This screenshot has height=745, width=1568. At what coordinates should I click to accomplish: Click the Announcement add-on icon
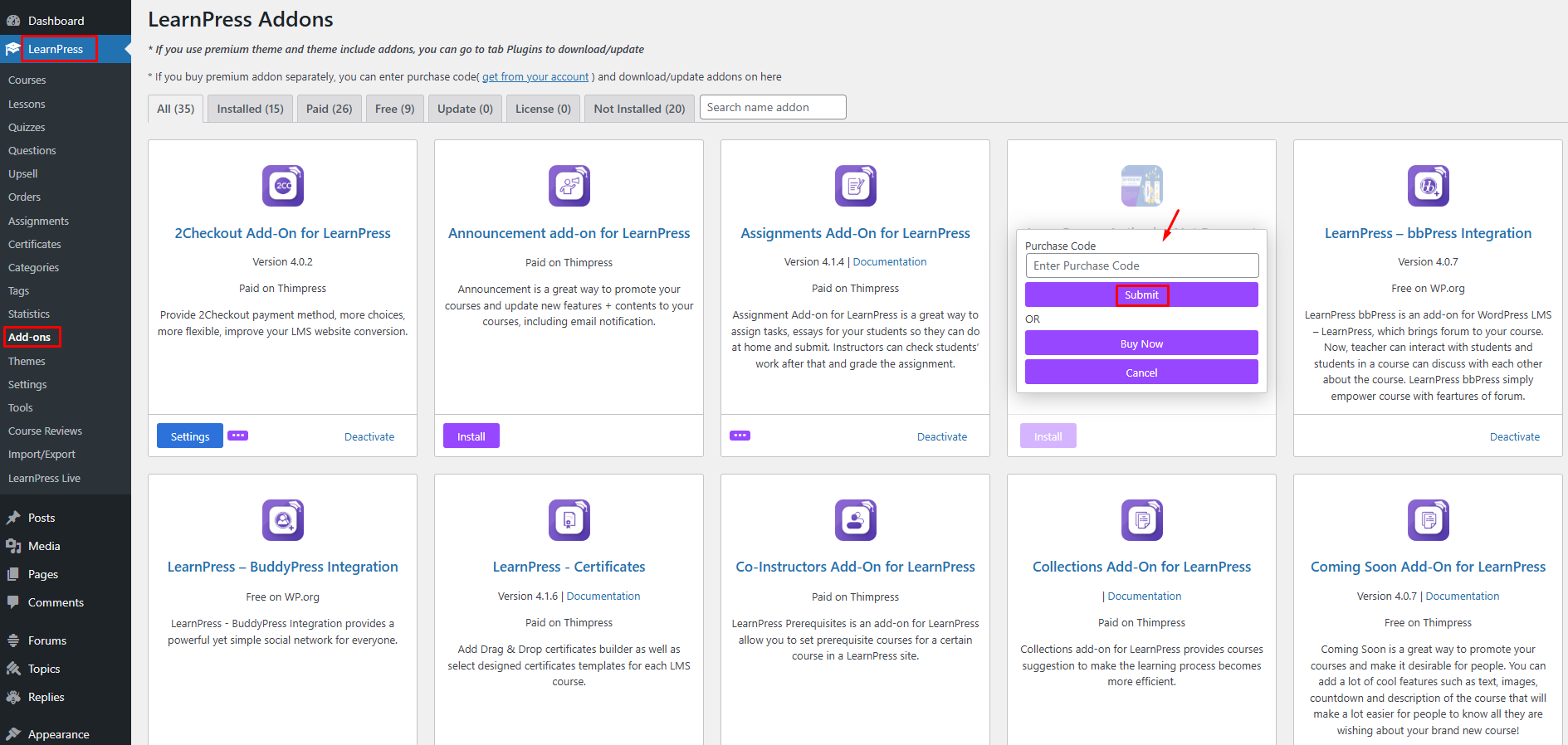pyautogui.click(x=569, y=186)
